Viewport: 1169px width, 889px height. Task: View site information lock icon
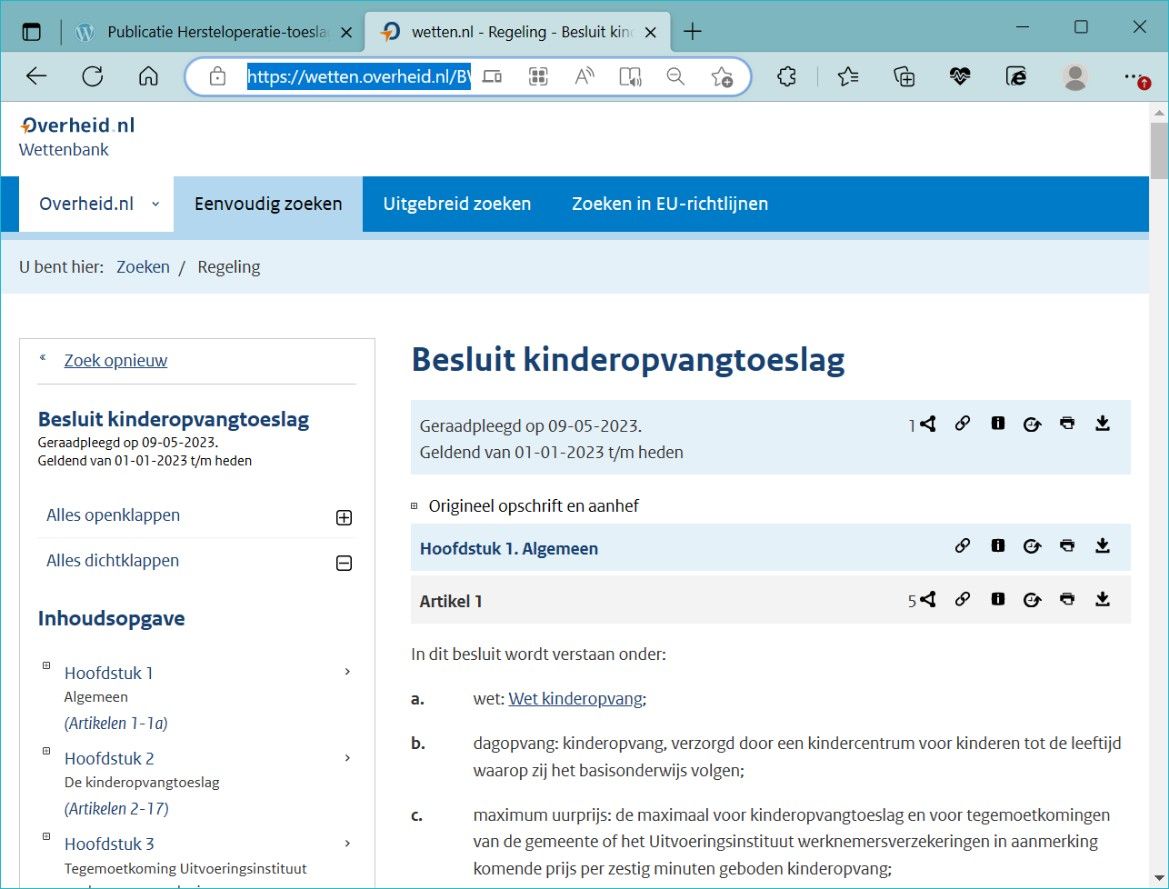(217, 76)
